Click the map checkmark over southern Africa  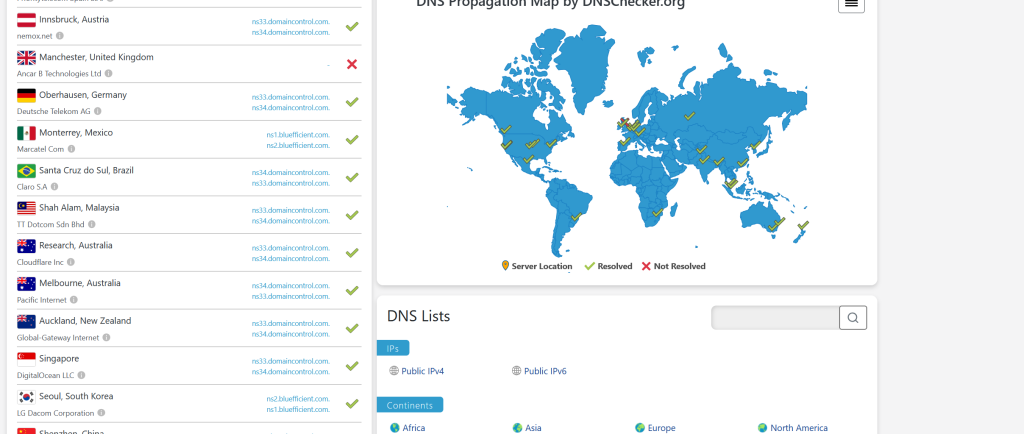(x=658, y=212)
